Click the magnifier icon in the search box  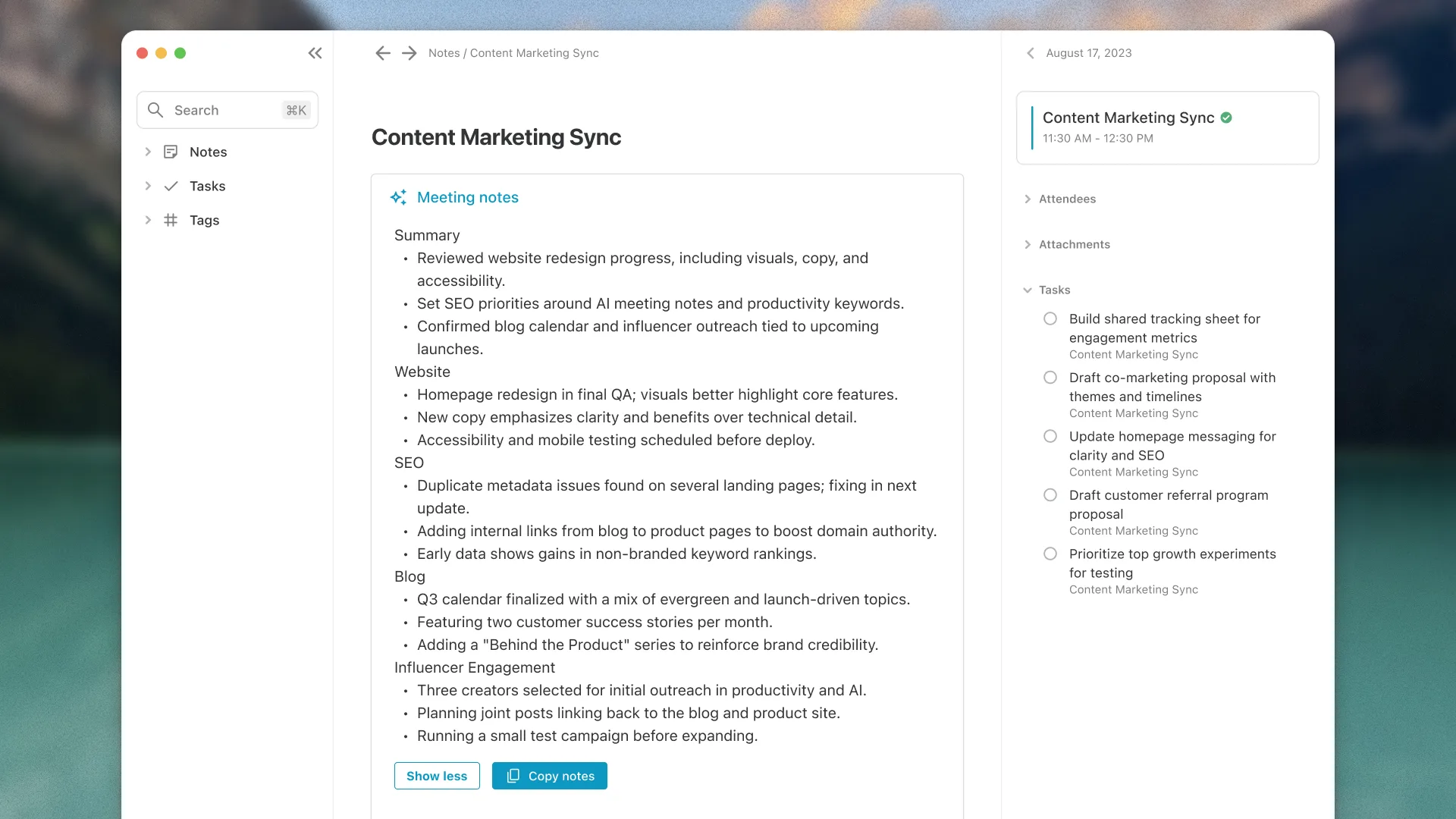click(155, 110)
